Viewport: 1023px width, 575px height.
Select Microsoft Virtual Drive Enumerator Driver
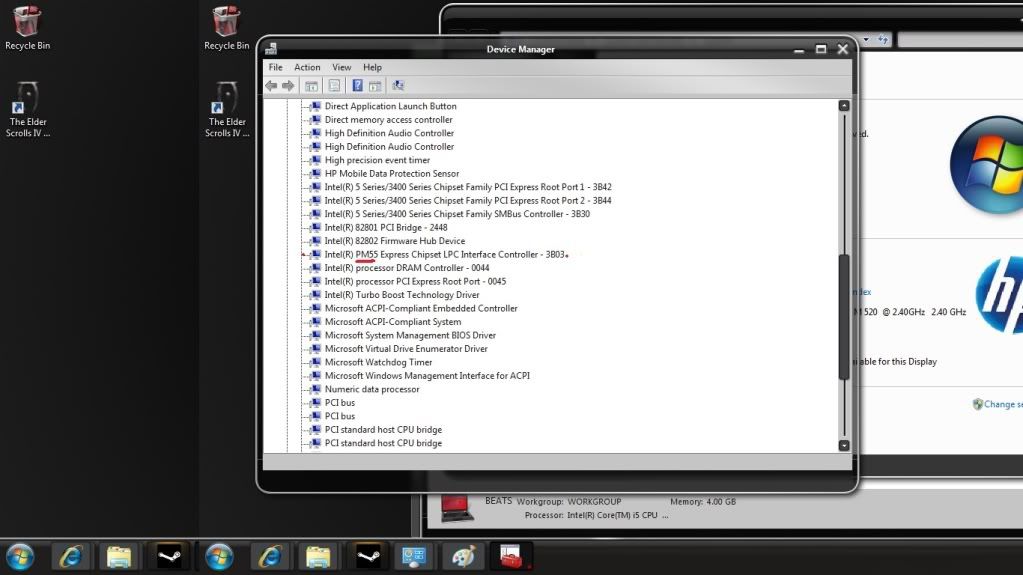pyautogui.click(x=406, y=349)
